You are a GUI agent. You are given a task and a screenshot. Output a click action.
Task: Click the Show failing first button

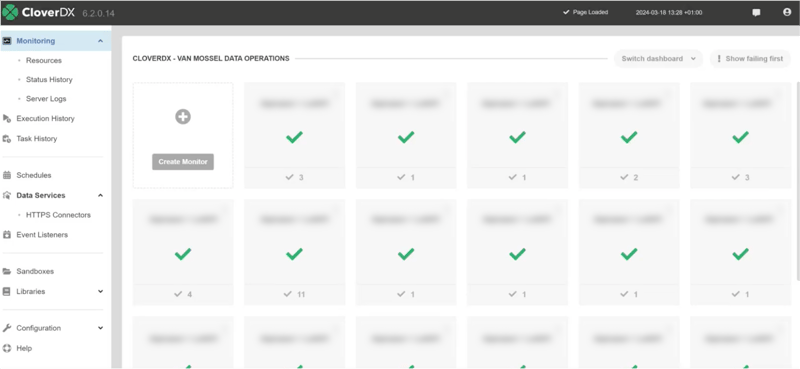(x=750, y=59)
